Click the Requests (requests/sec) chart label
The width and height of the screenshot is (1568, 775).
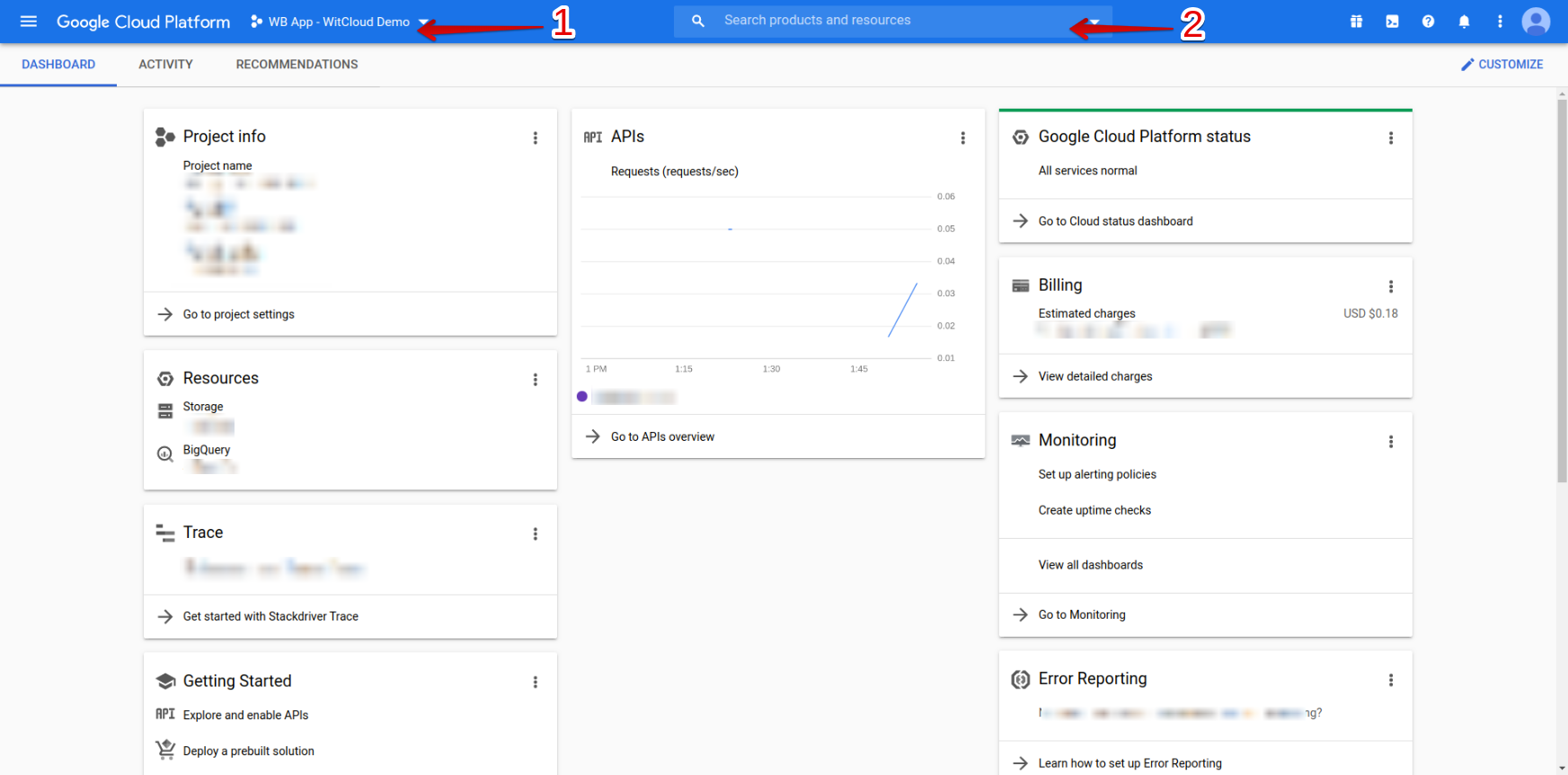click(x=675, y=172)
